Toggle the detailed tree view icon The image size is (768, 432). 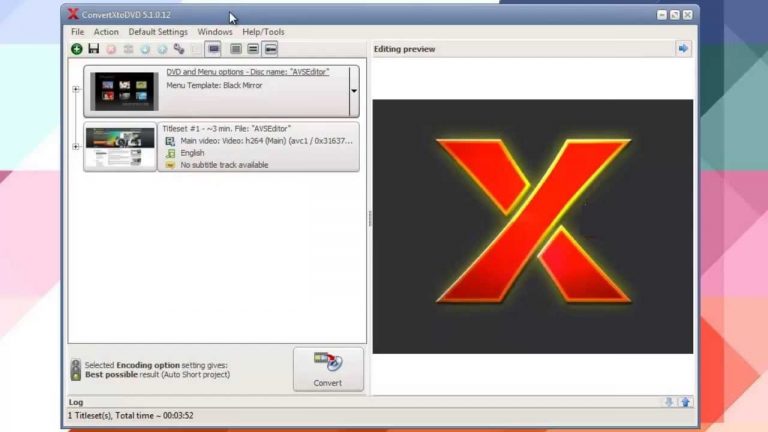click(x=270, y=49)
